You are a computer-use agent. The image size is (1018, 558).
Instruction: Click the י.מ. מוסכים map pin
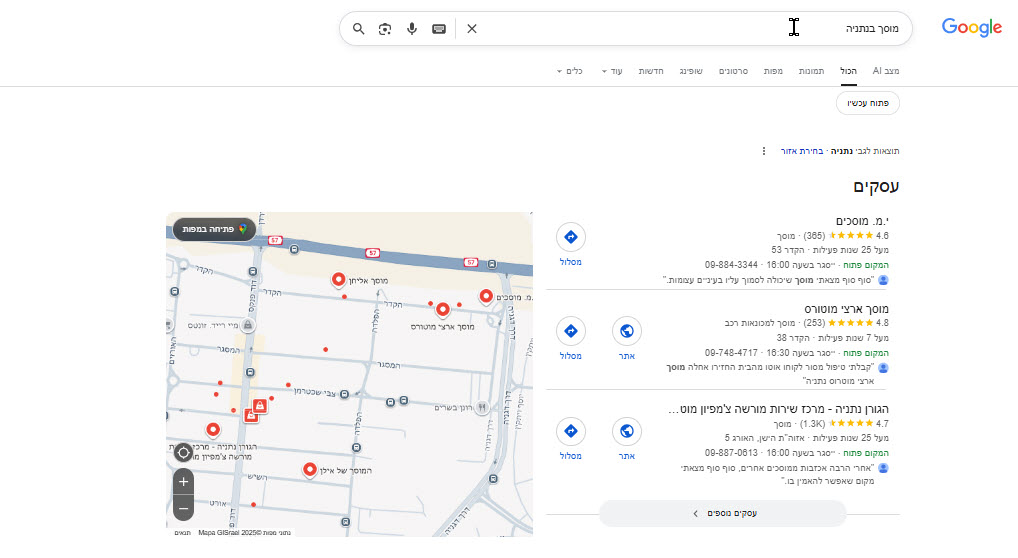click(486, 296)
